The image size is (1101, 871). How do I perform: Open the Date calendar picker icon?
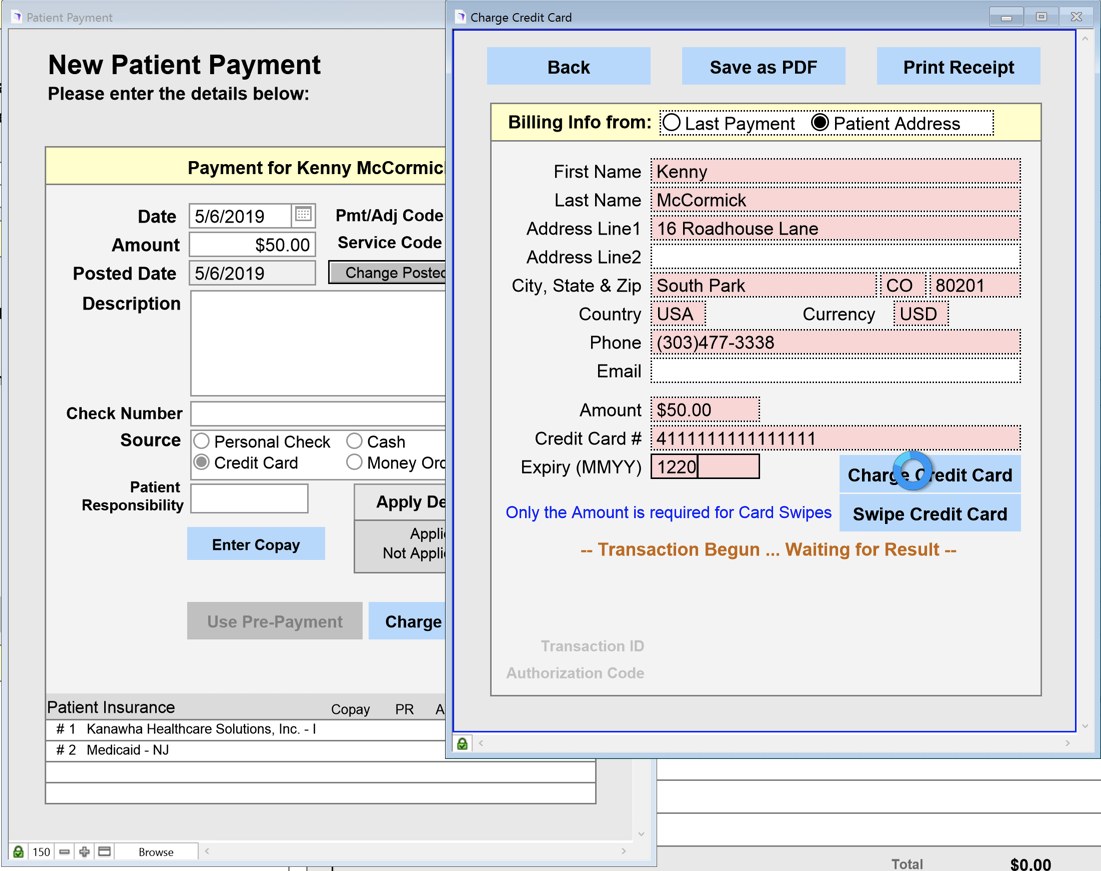303,215
